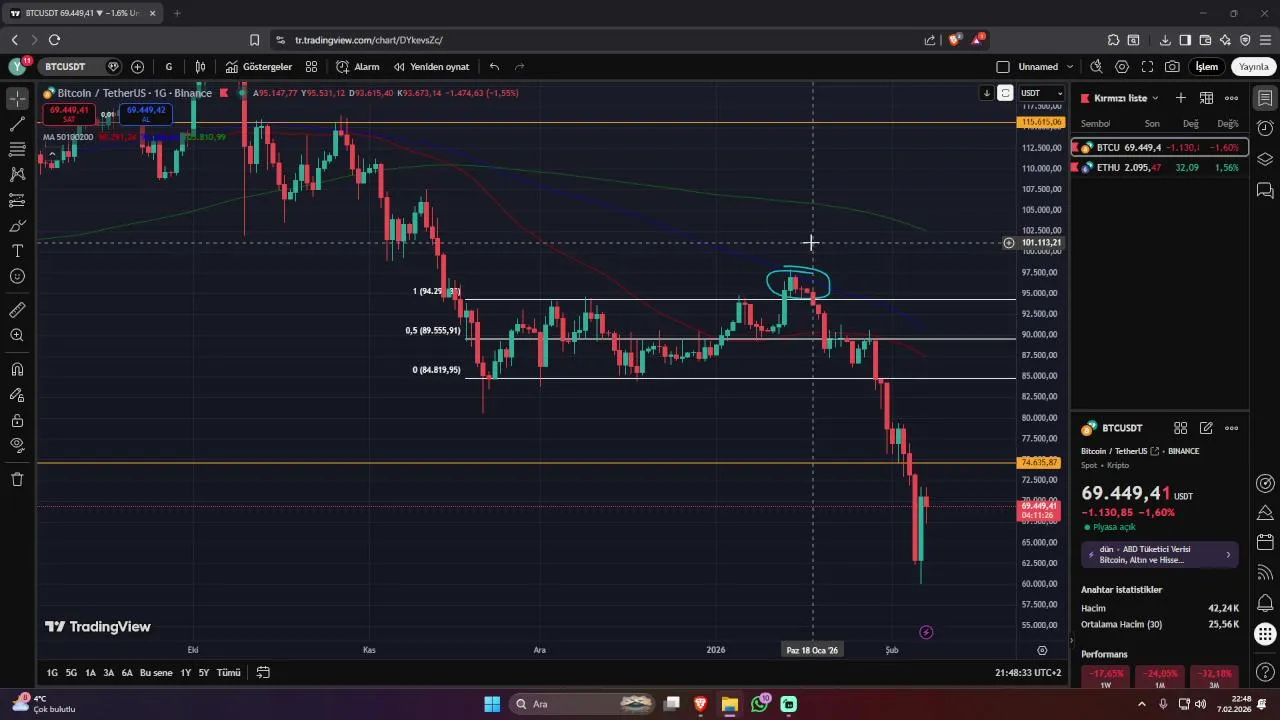Click the AL buy button 69.449,42
The height and width of the screenshot is (720, 1280).
pyautogui.click(x=146, y=114)
